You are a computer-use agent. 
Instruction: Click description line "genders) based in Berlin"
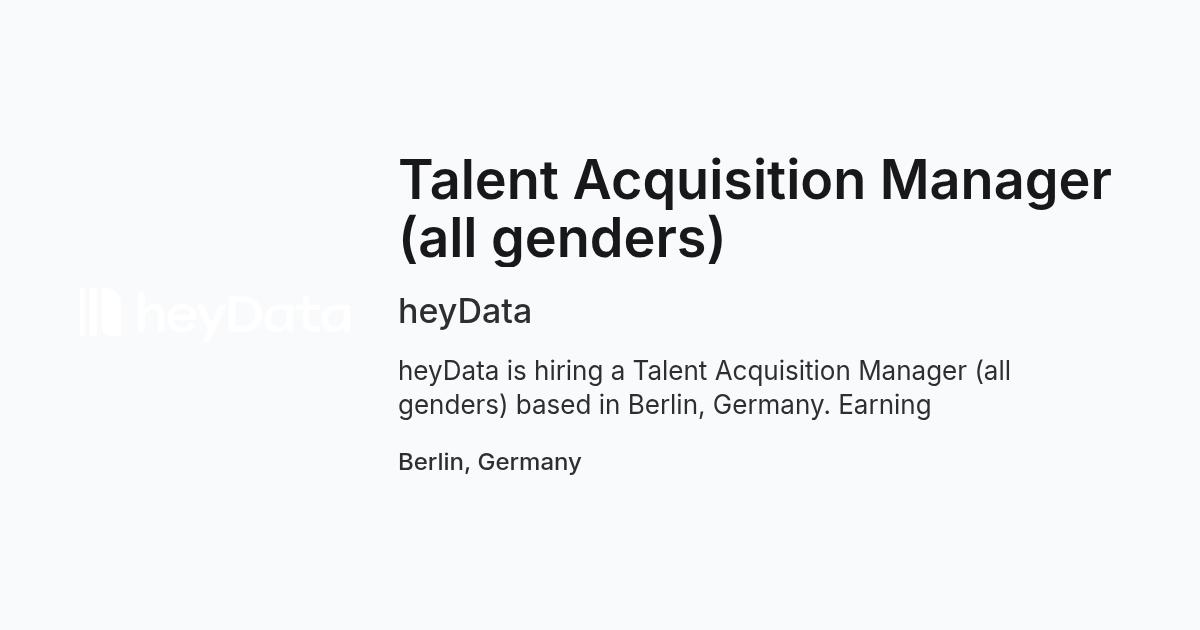point(665,405)
